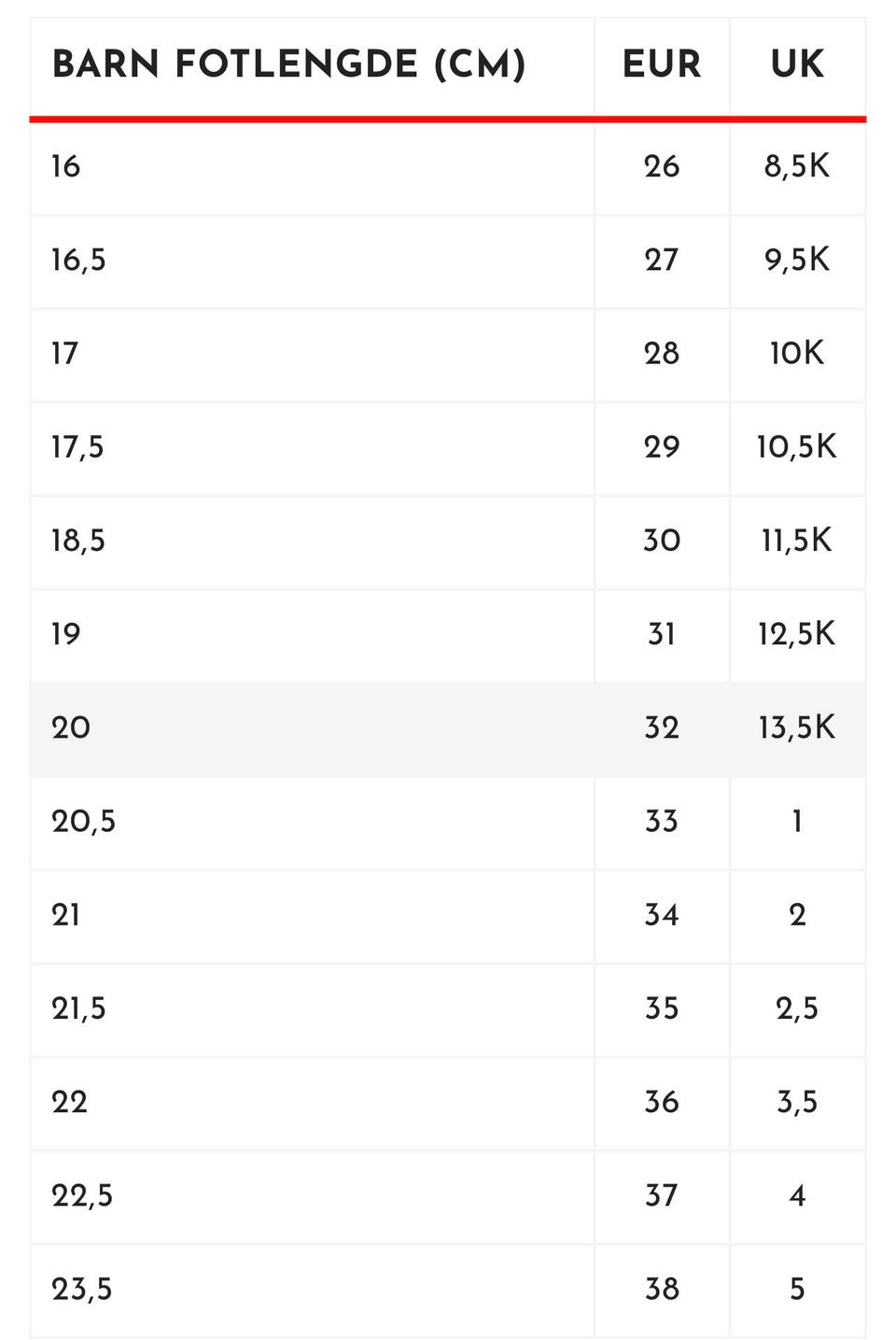Viewport: 896px width, 1340px height.
Task: Click EUR size 26 cell
Action: click(662, 168)
